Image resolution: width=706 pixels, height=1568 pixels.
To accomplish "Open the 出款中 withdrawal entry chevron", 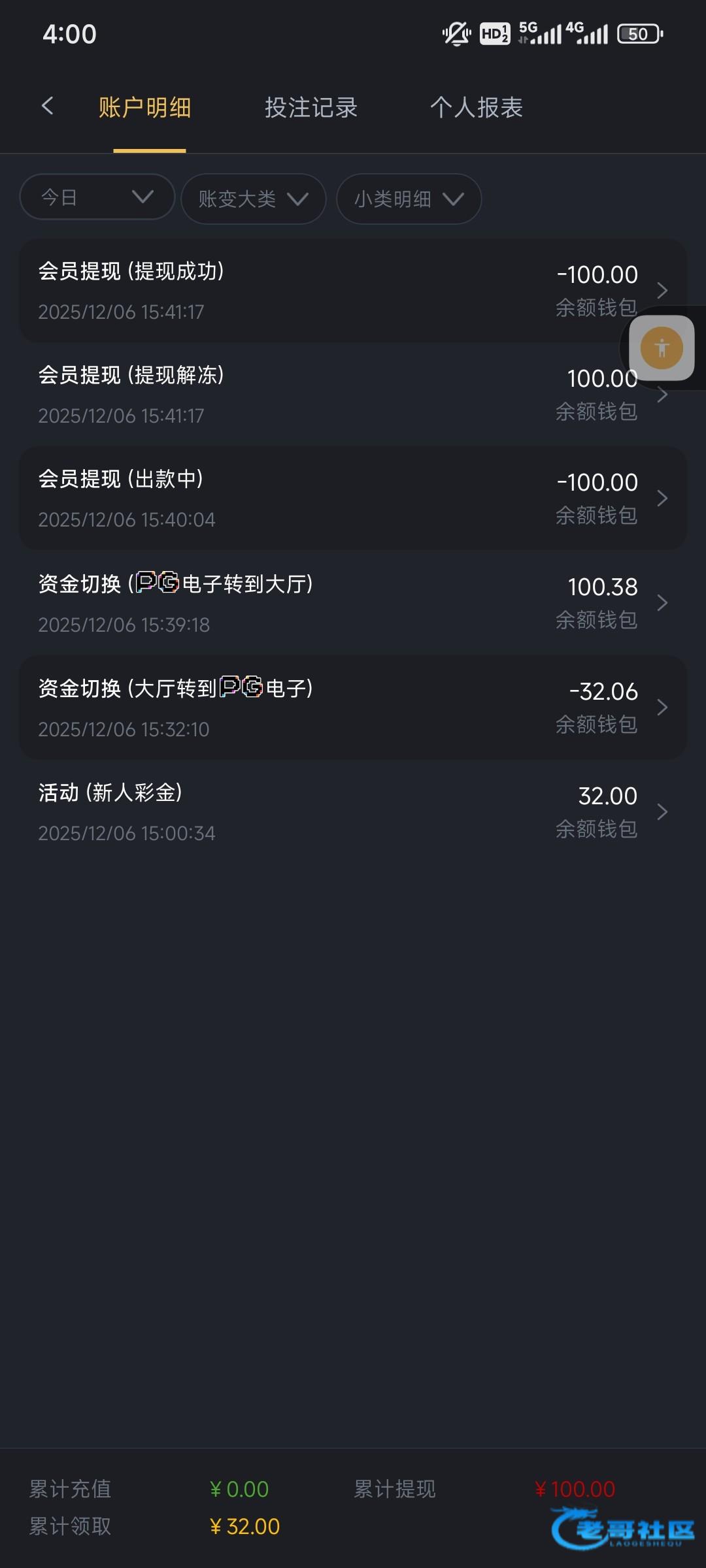I will tap(662, 498).
